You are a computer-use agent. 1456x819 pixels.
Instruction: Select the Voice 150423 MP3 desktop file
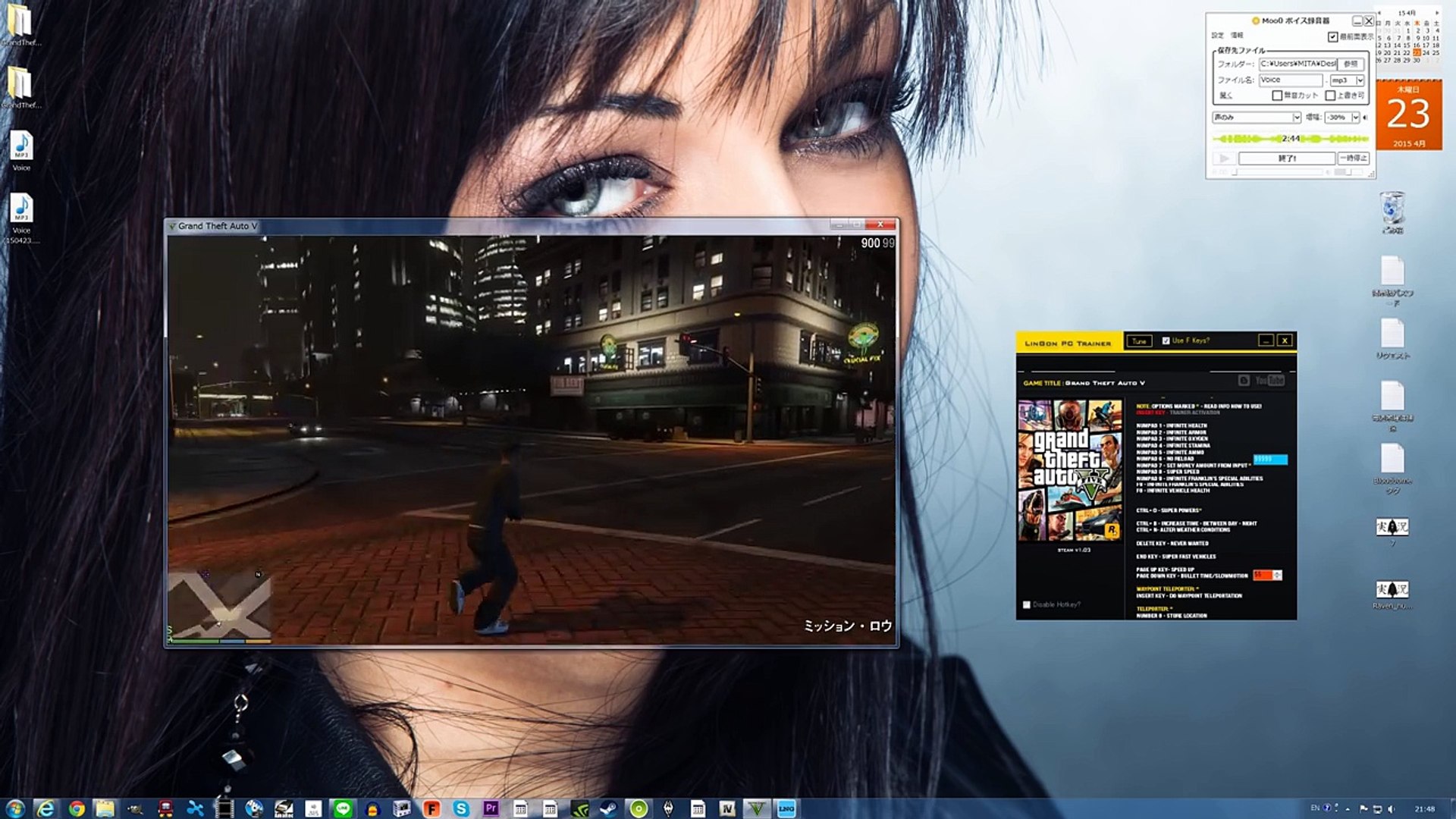(x=21, y=218)
